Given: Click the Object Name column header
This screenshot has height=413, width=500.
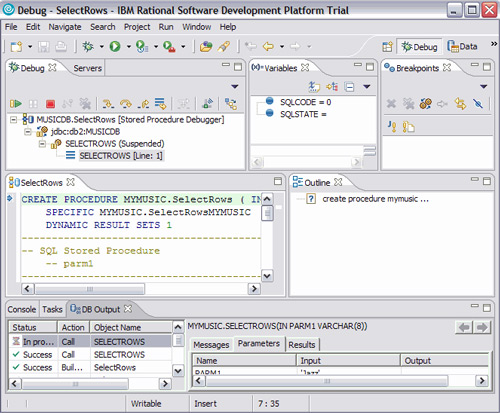Looking at the screenshot, I should 132,328.
